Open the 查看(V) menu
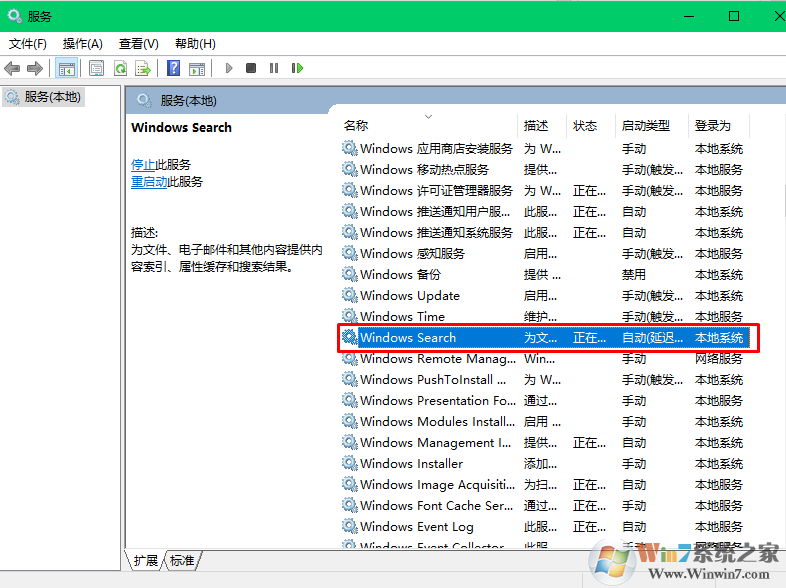This screenshot has width=786, height=588. (139, 44)
